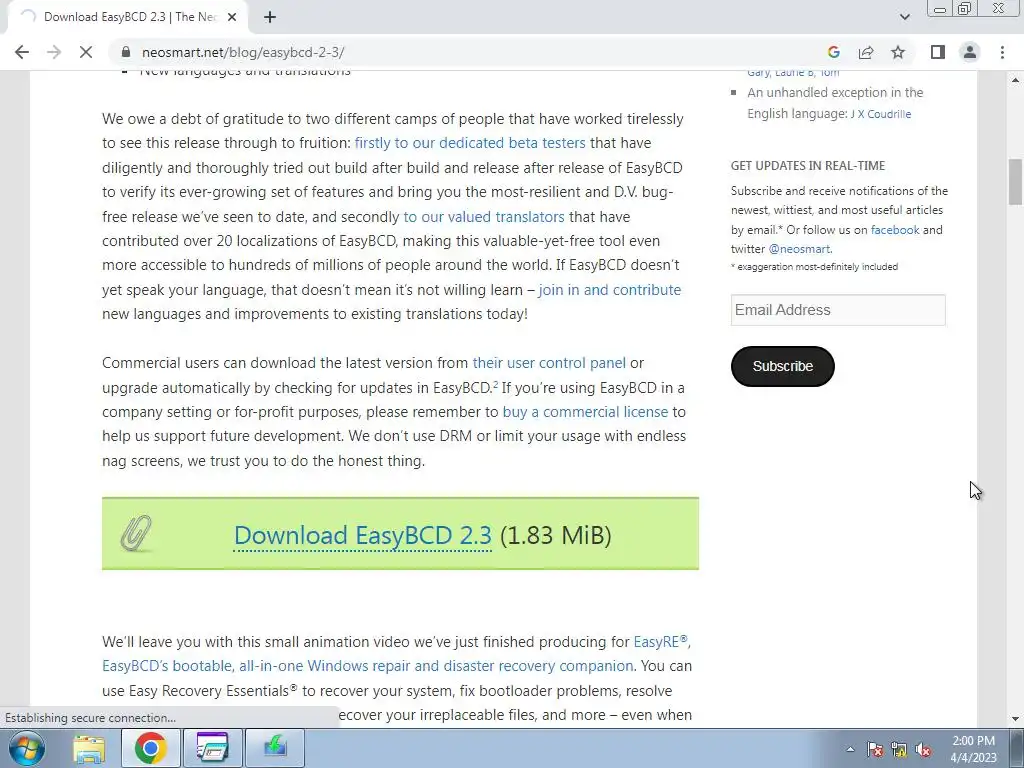This screenshot has height=768, width=1024.
Task: Visit the facebook link in sidebar
Action: coord(895,230)
